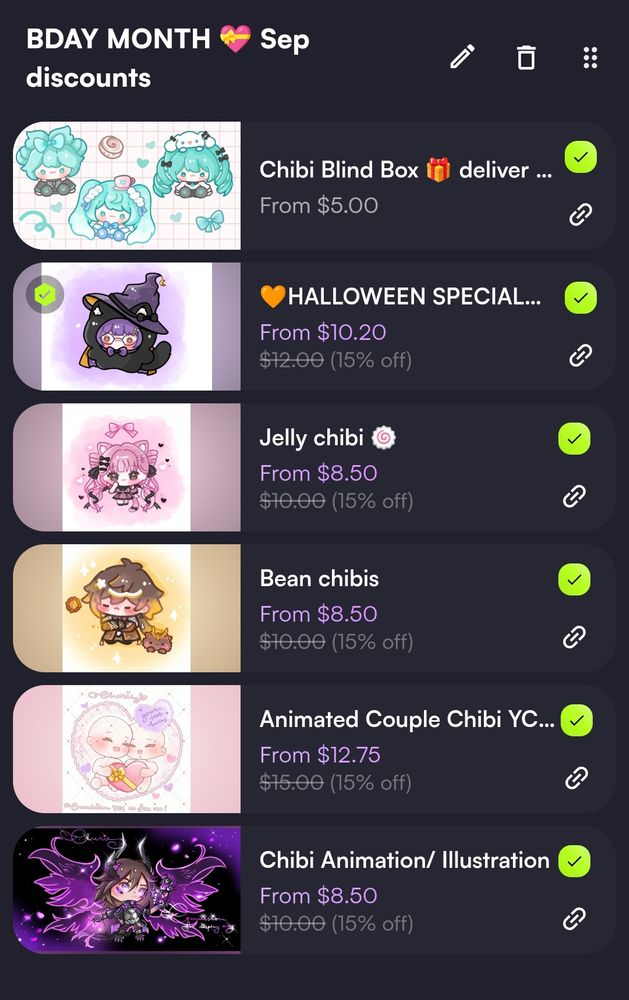
Task: Uncheck Animated Couple Chibi YCH
Action: [577, 720]
